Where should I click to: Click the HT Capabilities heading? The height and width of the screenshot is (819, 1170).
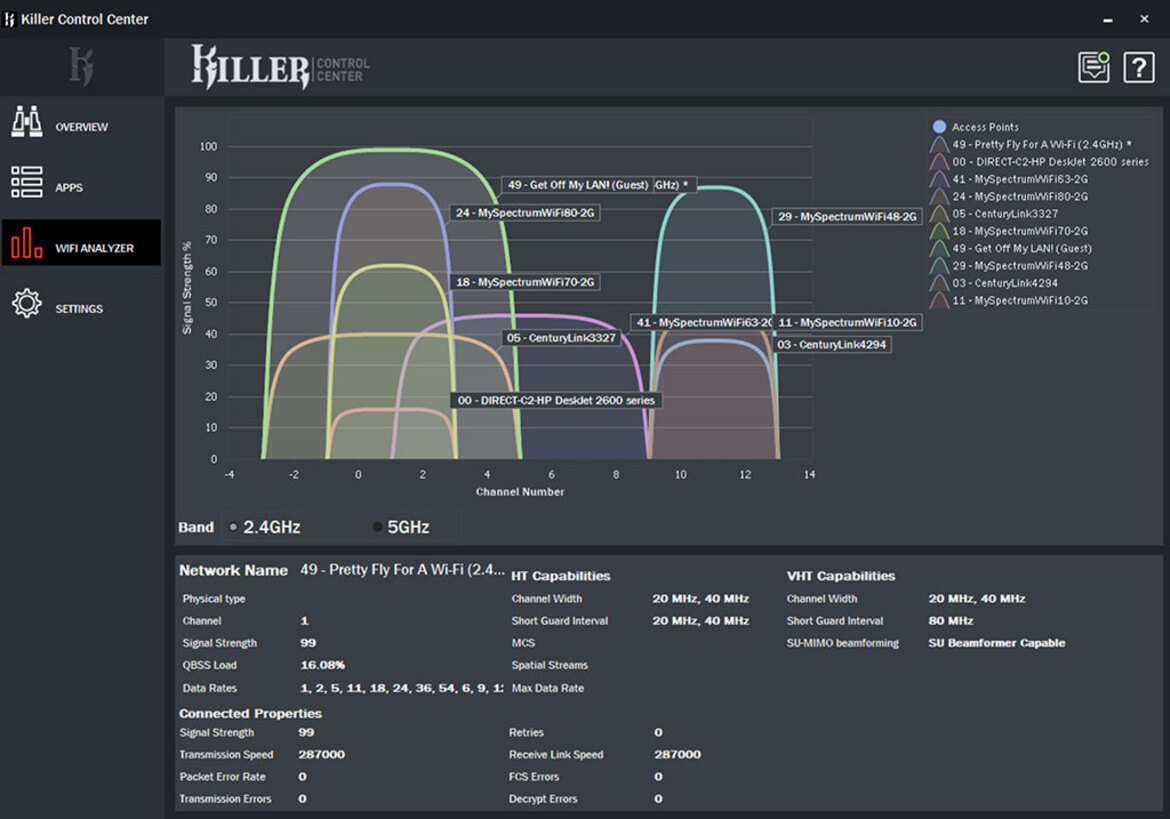(560, 576)
